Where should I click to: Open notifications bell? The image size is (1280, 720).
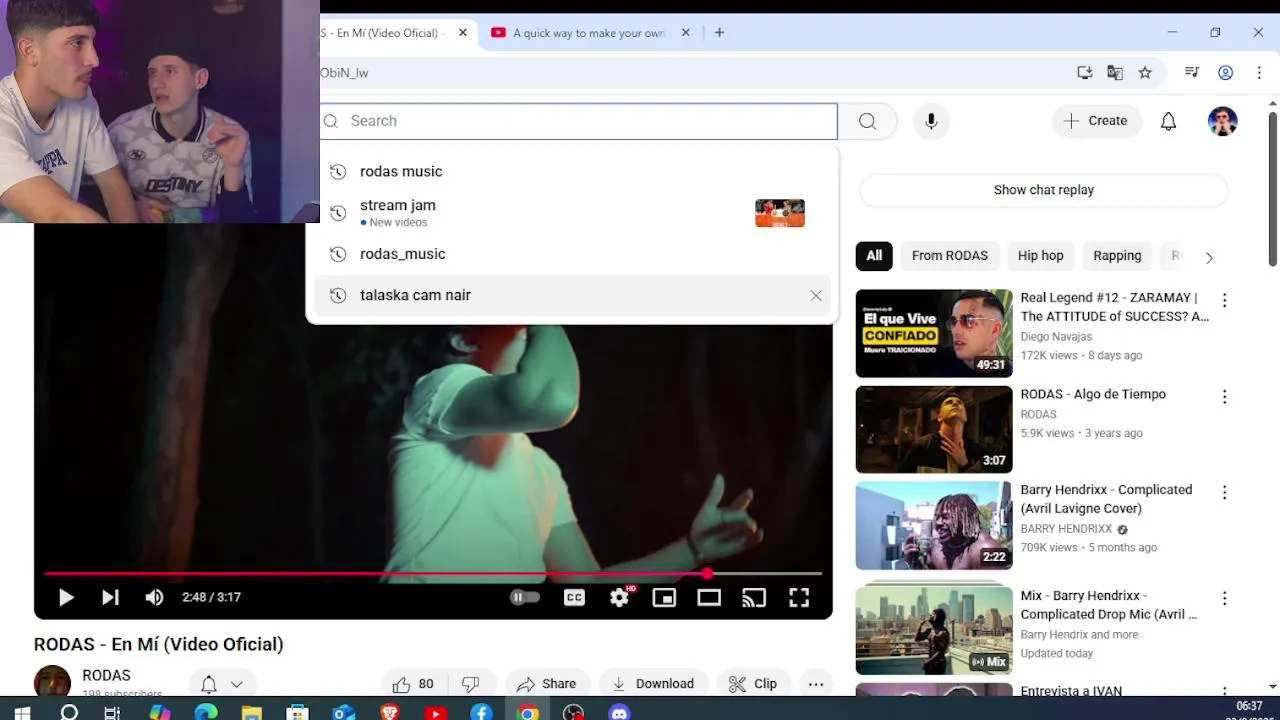click(1168, 121)
